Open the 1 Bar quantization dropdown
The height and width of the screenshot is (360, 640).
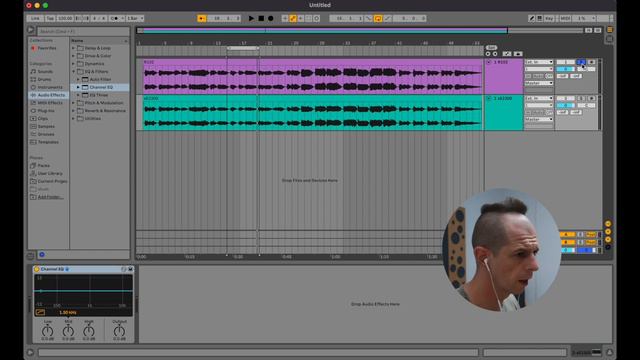click(x=135, y=18)
